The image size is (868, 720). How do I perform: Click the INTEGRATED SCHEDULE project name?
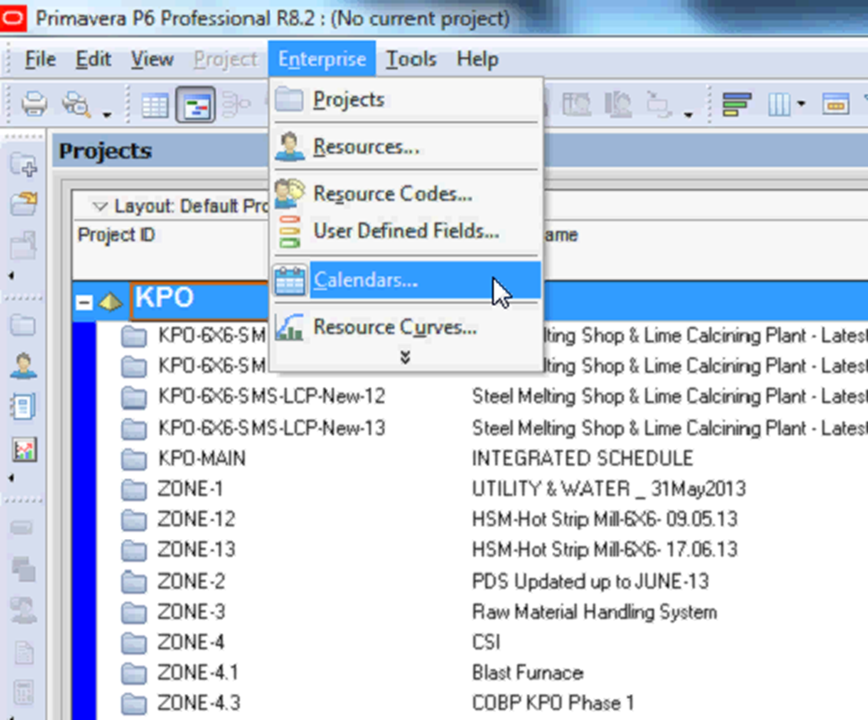tap(582, 458)
